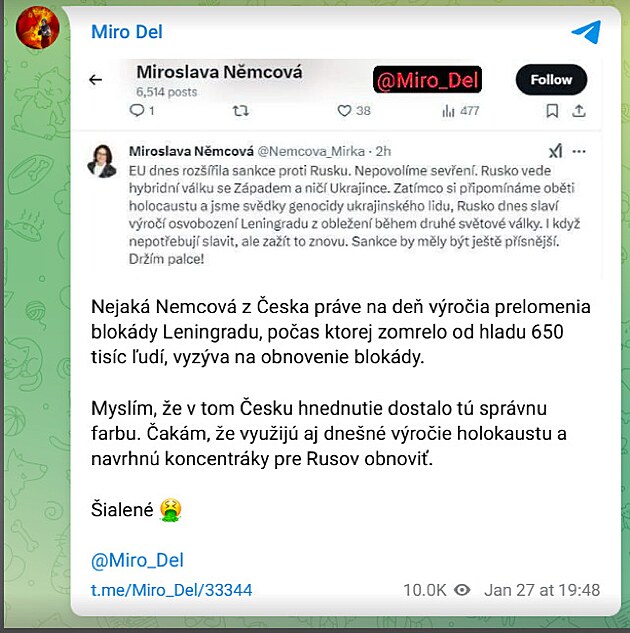Click the retweet arrows icon
The width and height of the screenshot is (630, 633).
click(x=241, y=110)
